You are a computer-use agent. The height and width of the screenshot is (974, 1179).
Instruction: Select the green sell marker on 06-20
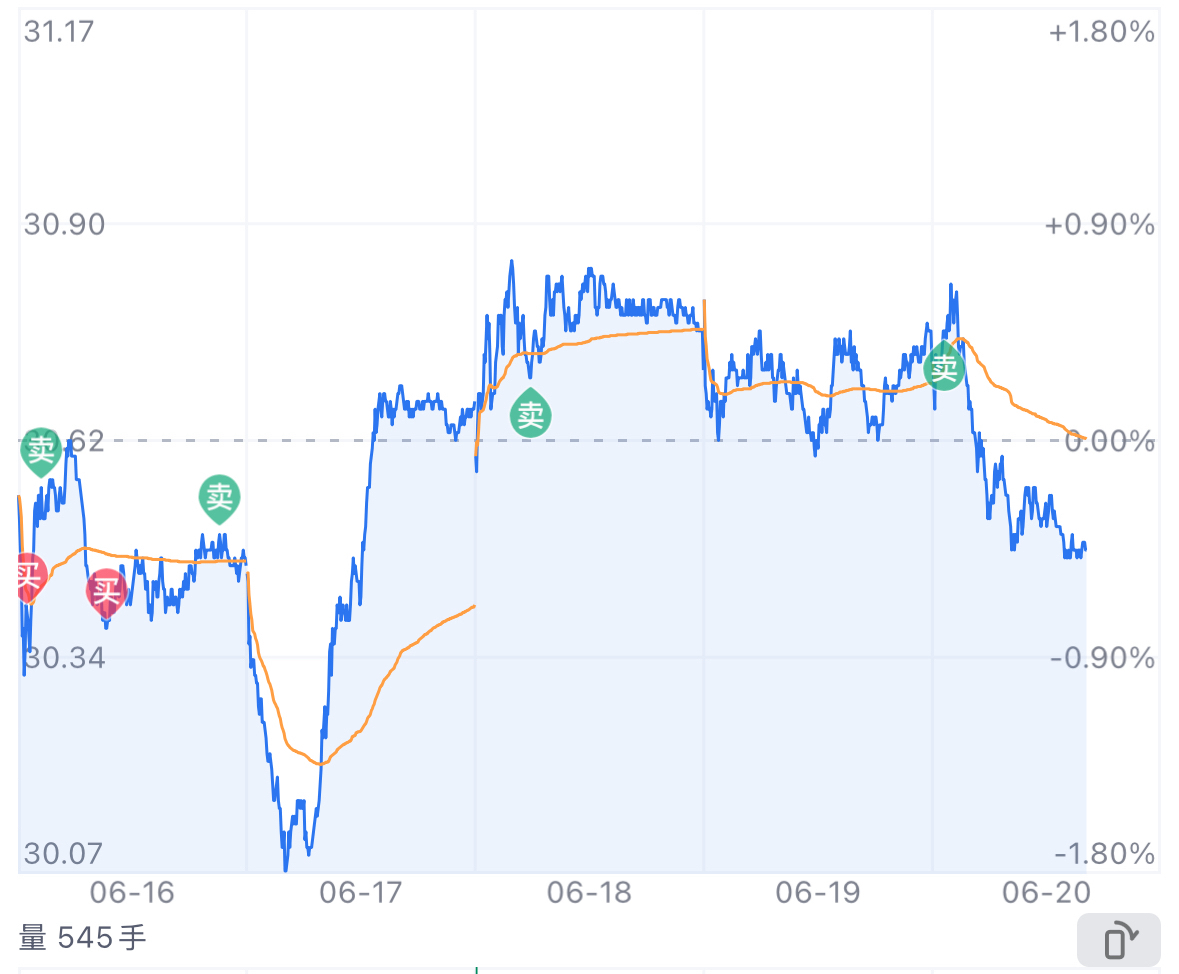(x=944, y=366)
